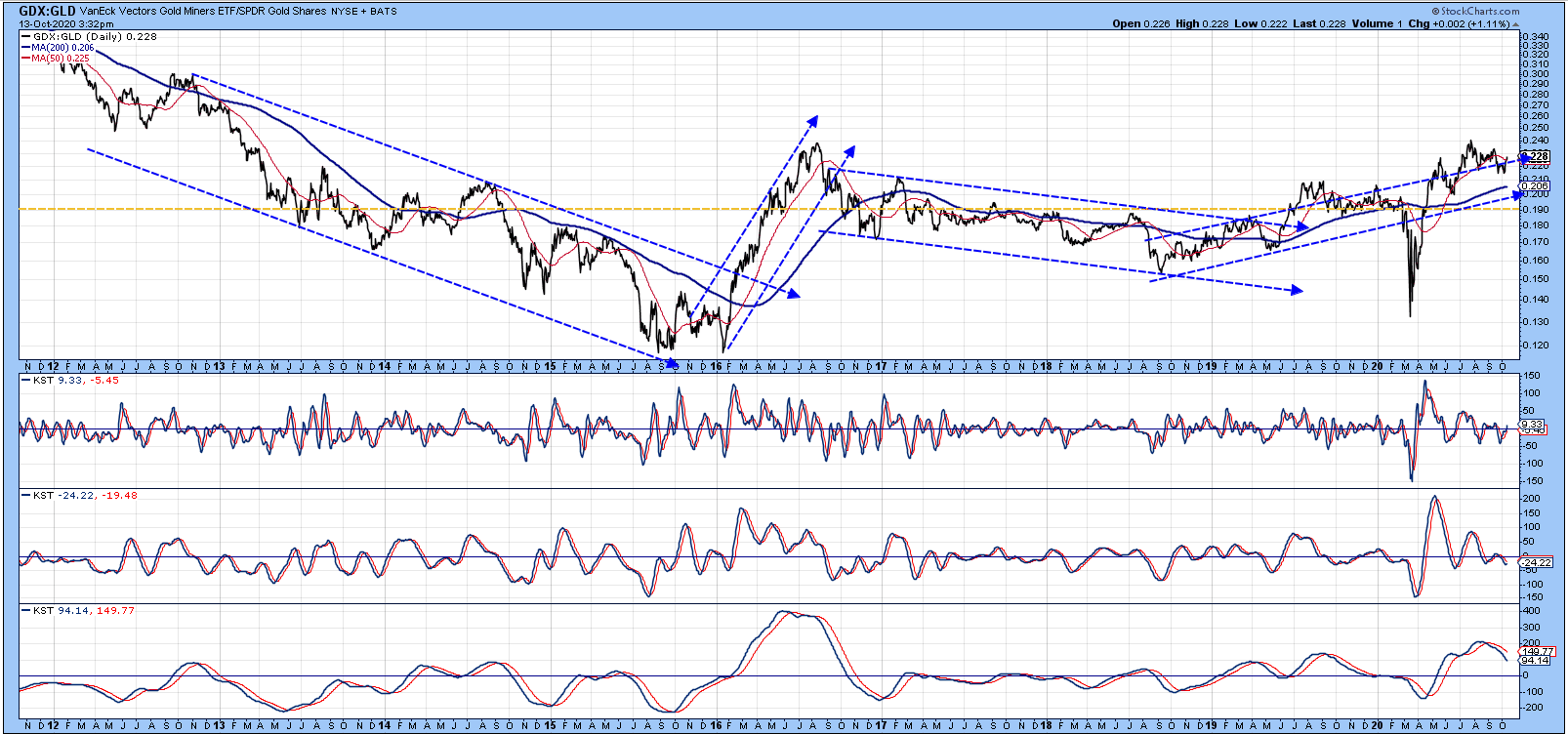This screenshot has height=734, width=1568.
Task: Click the KST -24.22, -19.48 indicator label
Action: tap(80, 496)
